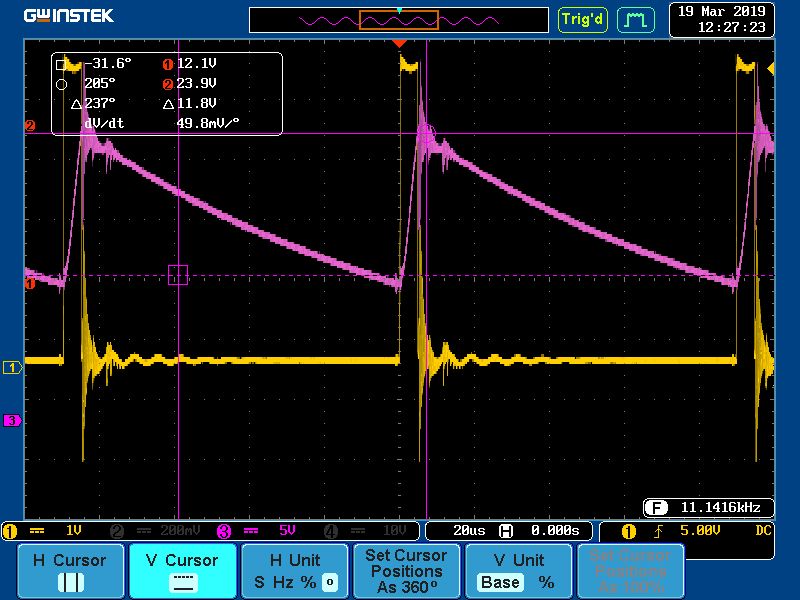Click the square cursor symbol beside -31.6°
The width and height of the screenshot is (800, 600).
pos(61,65)
